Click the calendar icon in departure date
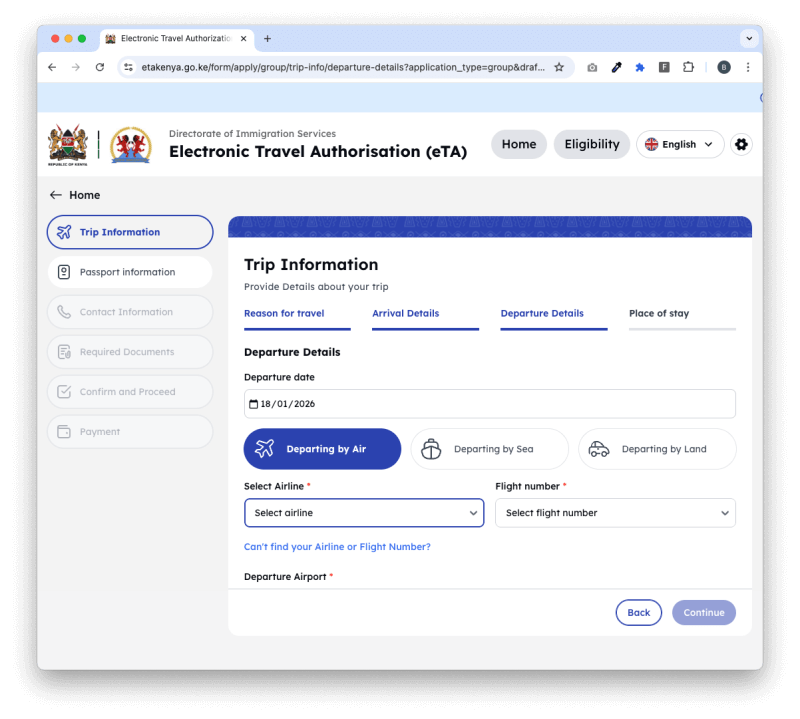800x719 pixels. 253,404
